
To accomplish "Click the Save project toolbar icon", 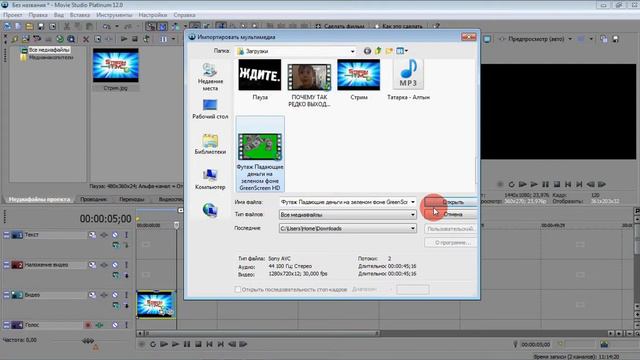I will (41, 27).
